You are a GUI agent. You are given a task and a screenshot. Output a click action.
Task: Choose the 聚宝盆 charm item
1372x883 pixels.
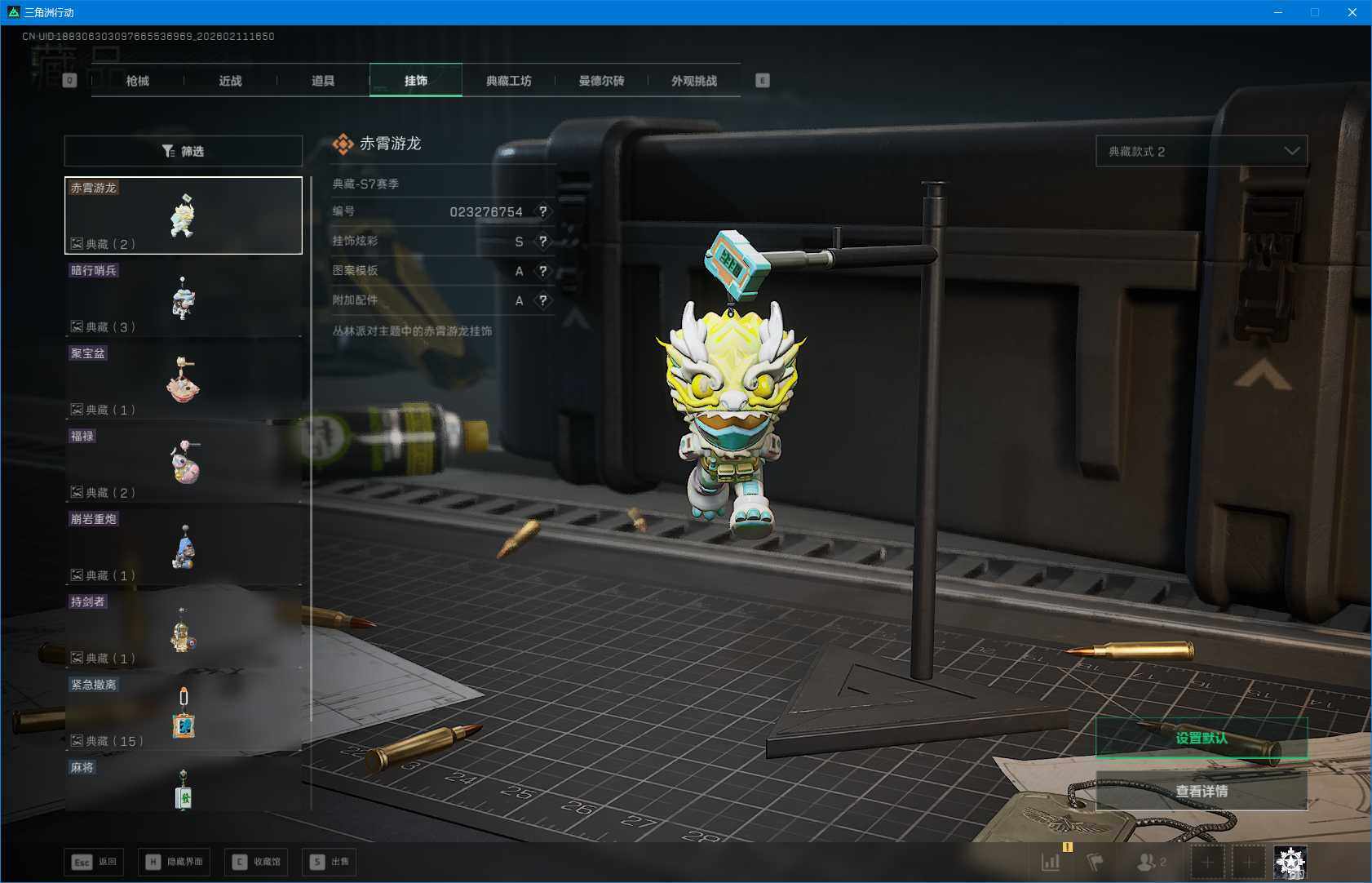click(x=184, y=381)
